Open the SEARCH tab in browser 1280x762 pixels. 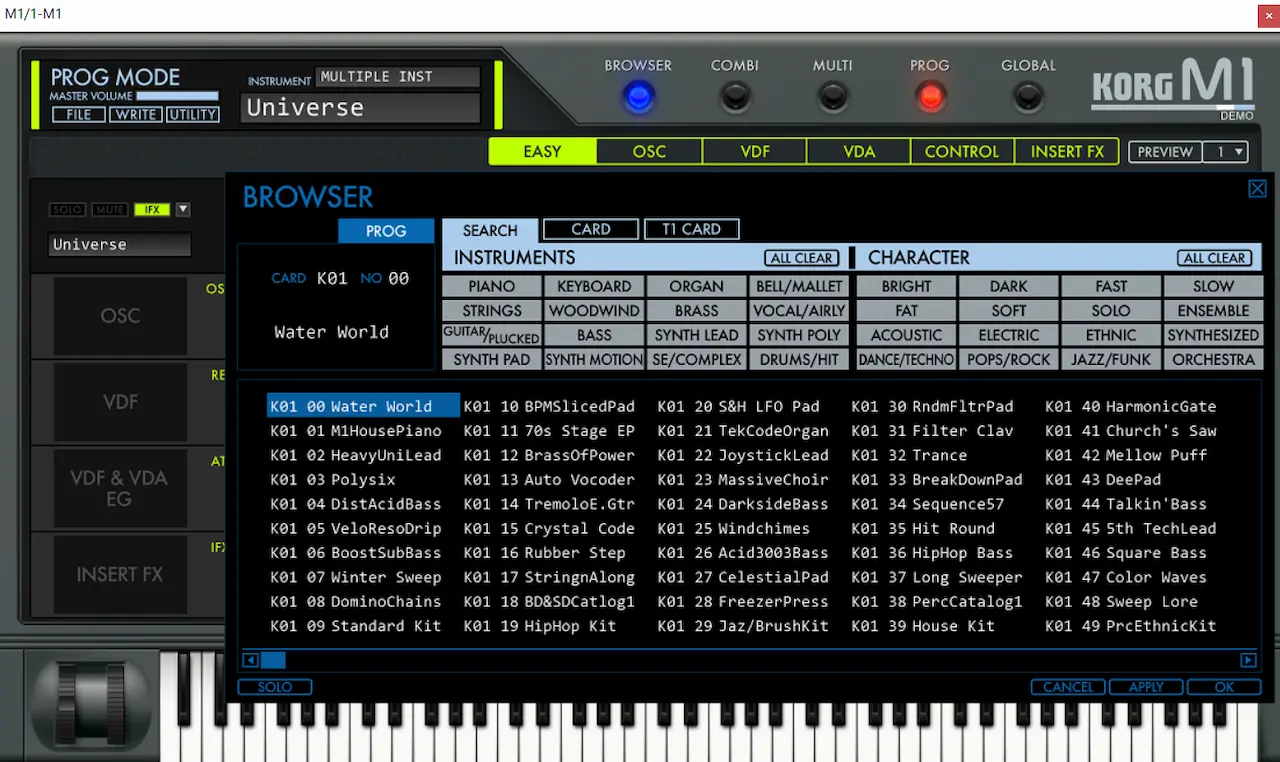pyautogui.click(x=490, y=230)
